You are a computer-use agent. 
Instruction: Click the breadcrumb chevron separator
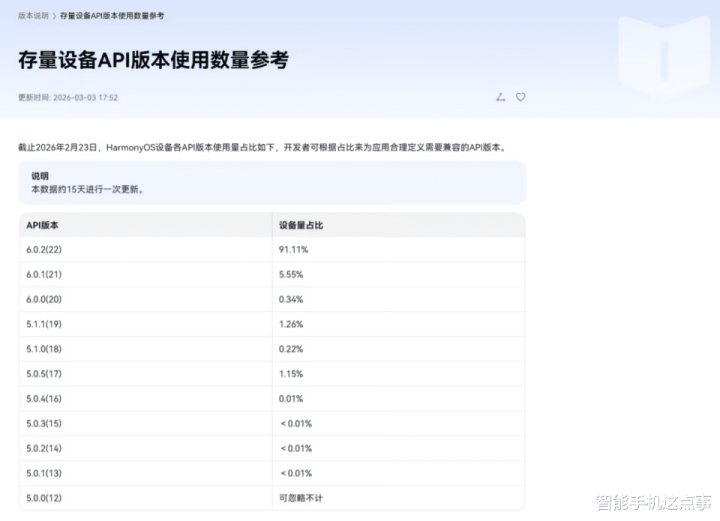pyautogui.click(x=54, y=16)
